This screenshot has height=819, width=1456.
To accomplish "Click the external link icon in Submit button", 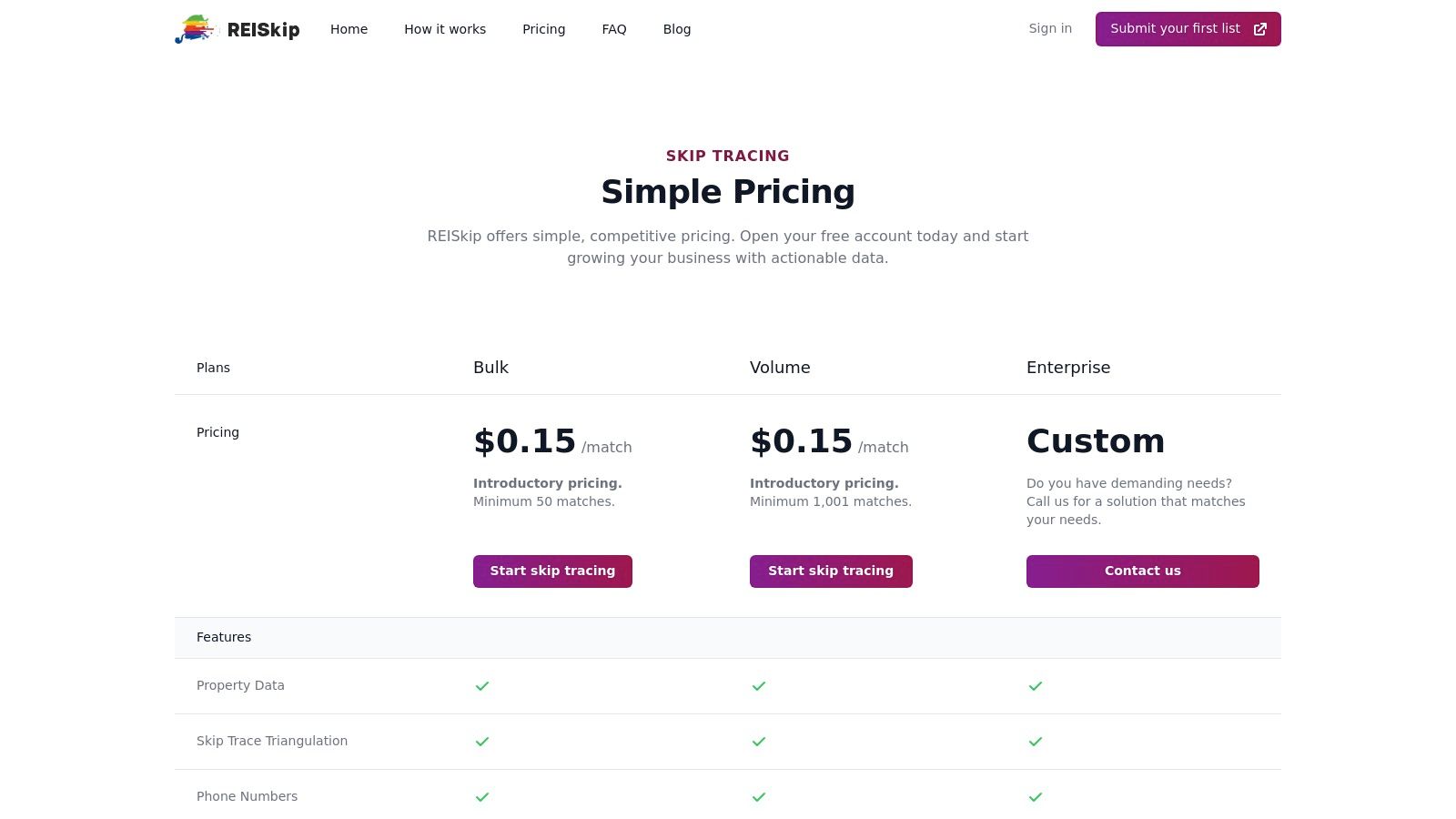I will tap(1260, 29).
